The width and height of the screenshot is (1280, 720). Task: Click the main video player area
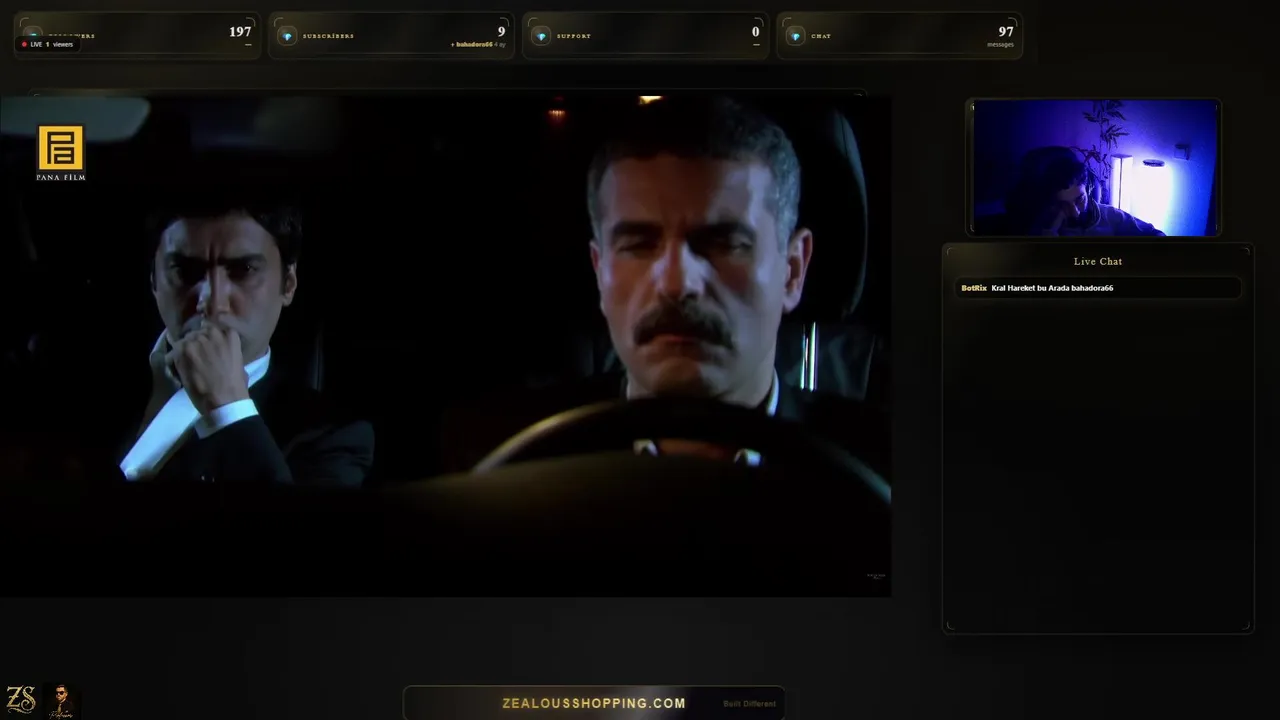point(445,345)
